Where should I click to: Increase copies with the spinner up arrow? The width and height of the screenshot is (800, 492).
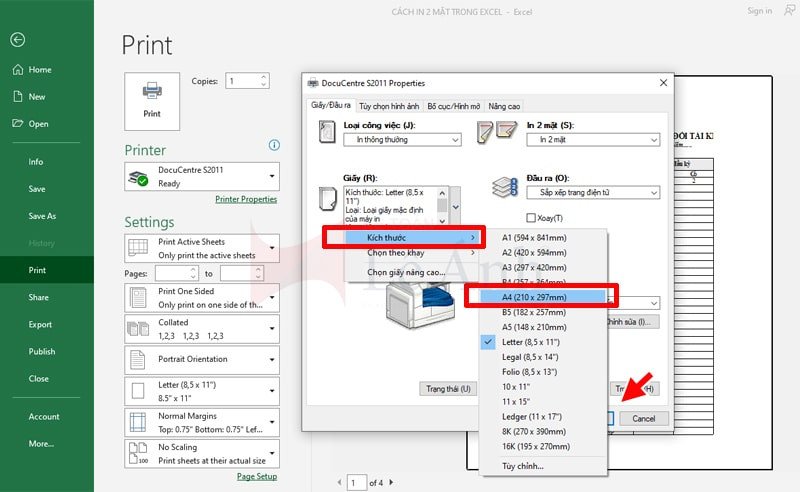pyautogui.click(x=263, y=76)
